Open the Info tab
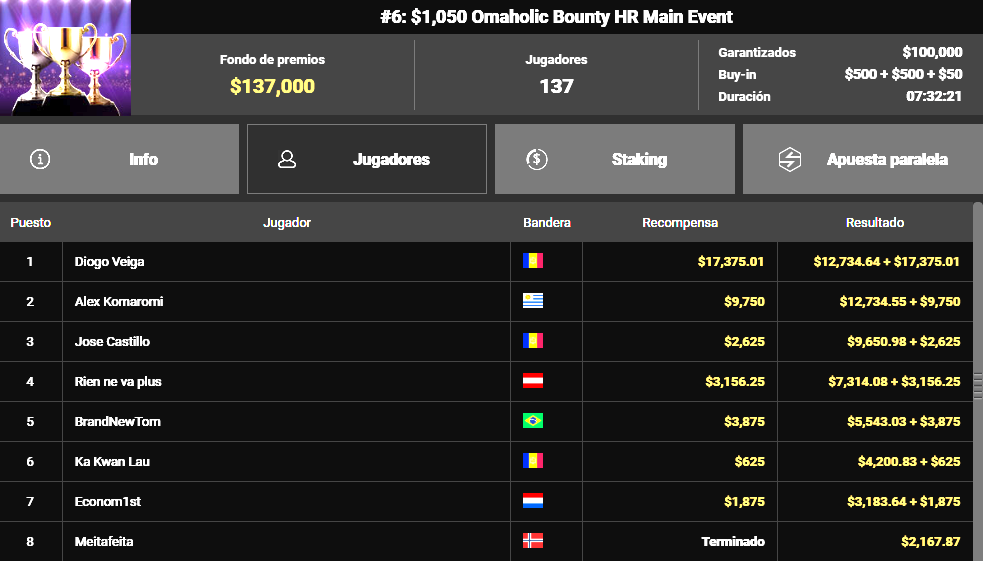 pos(119,159)
